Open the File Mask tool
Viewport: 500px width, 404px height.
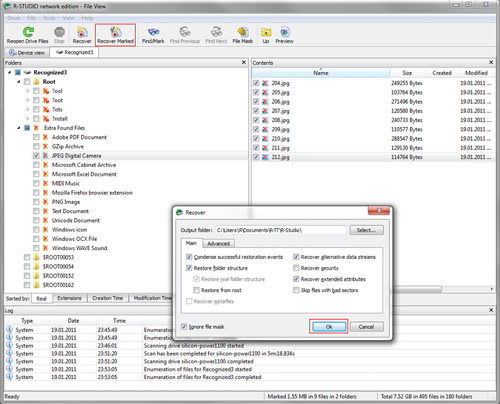pyautogui.click(x=243, y=32)
